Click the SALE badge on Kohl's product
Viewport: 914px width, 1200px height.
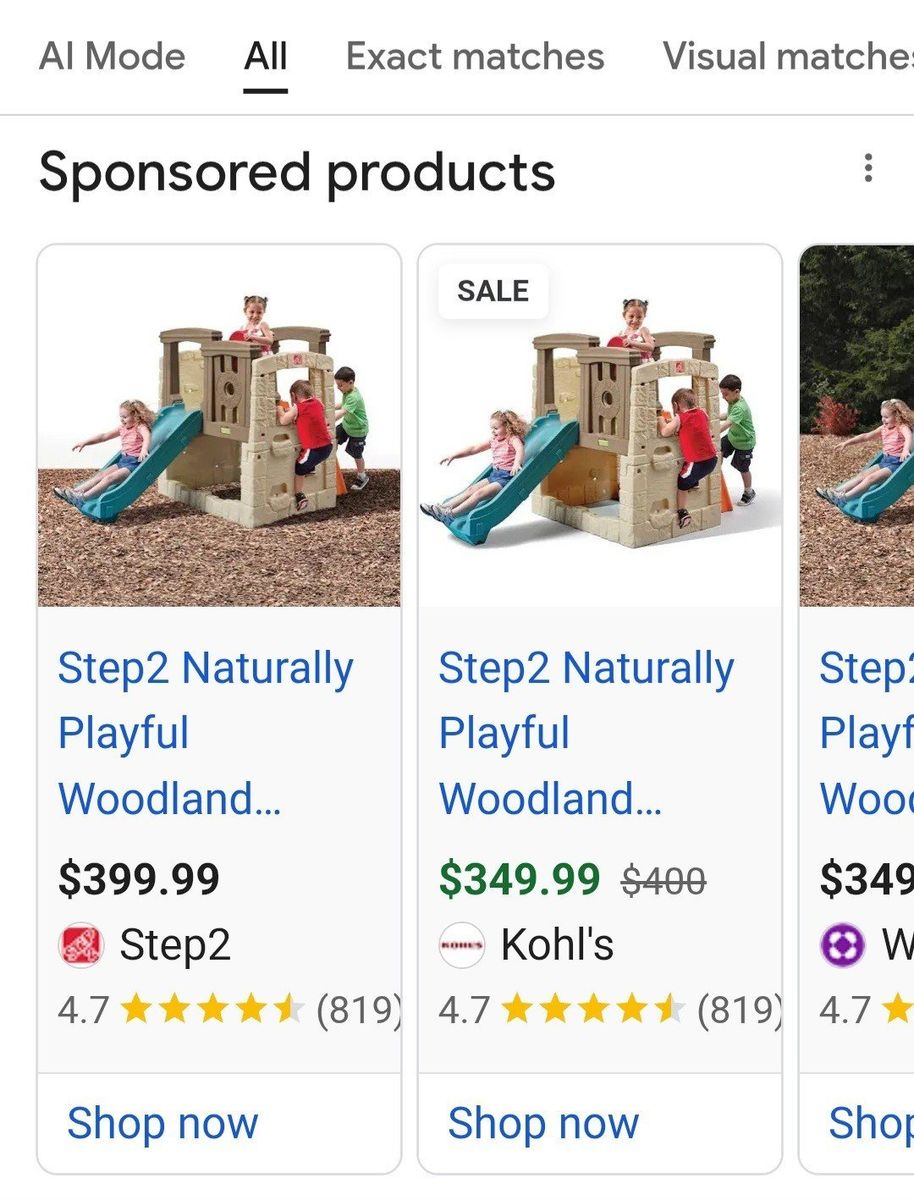[493, 291]
